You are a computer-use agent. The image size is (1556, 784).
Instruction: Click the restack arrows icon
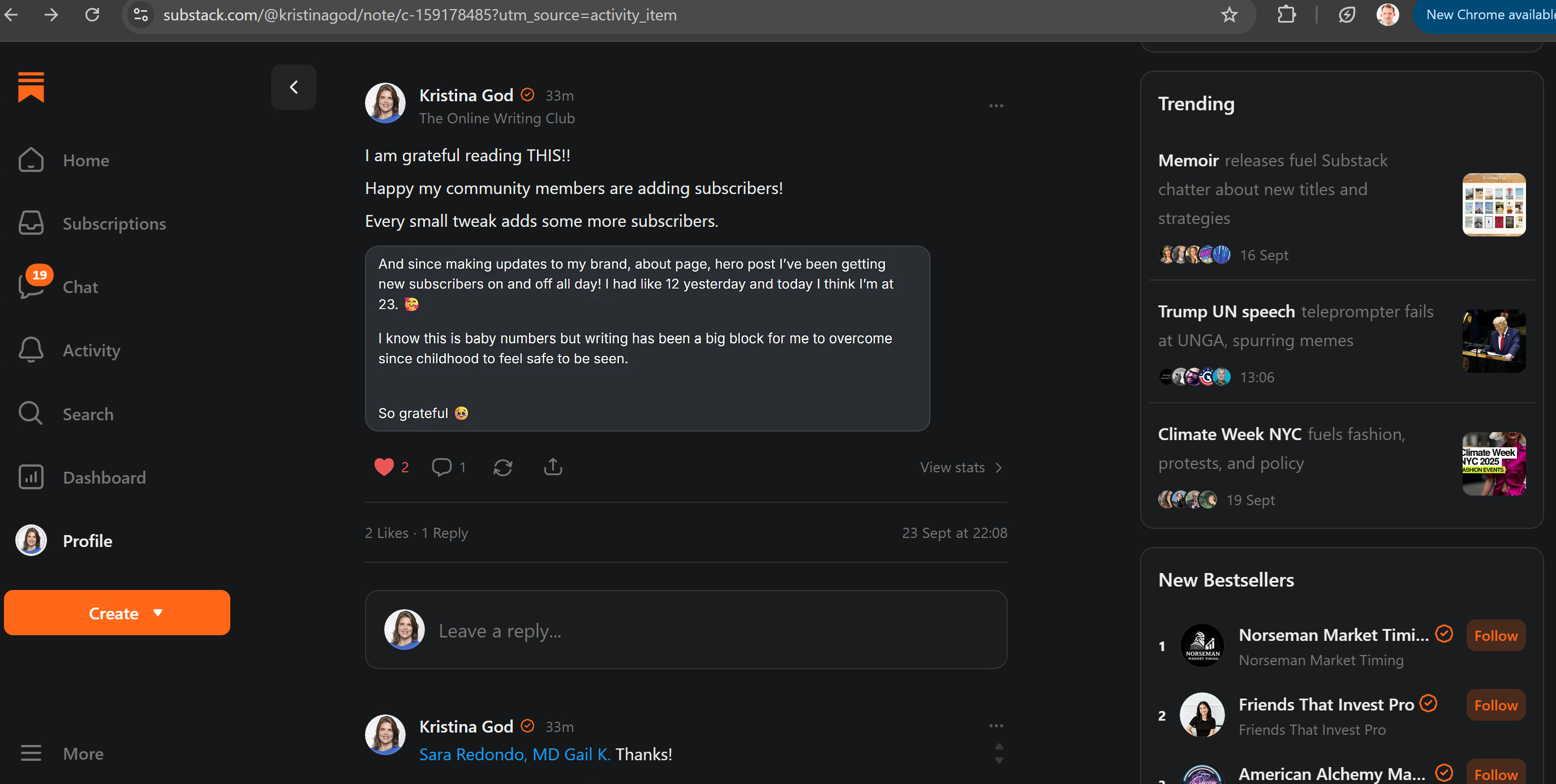(502, 467)
